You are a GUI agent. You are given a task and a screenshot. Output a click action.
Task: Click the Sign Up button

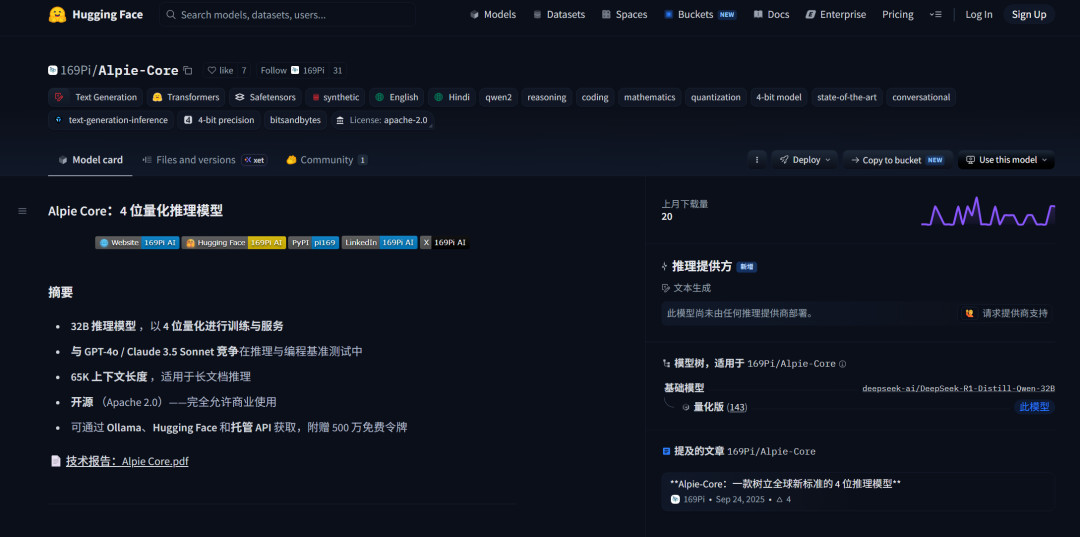1029,14
